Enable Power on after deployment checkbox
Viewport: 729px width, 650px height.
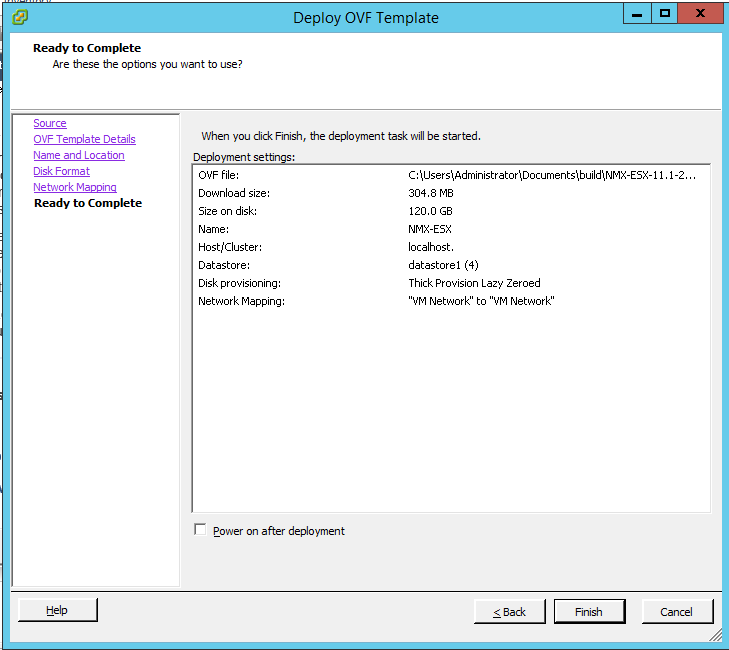pos(200,530)
